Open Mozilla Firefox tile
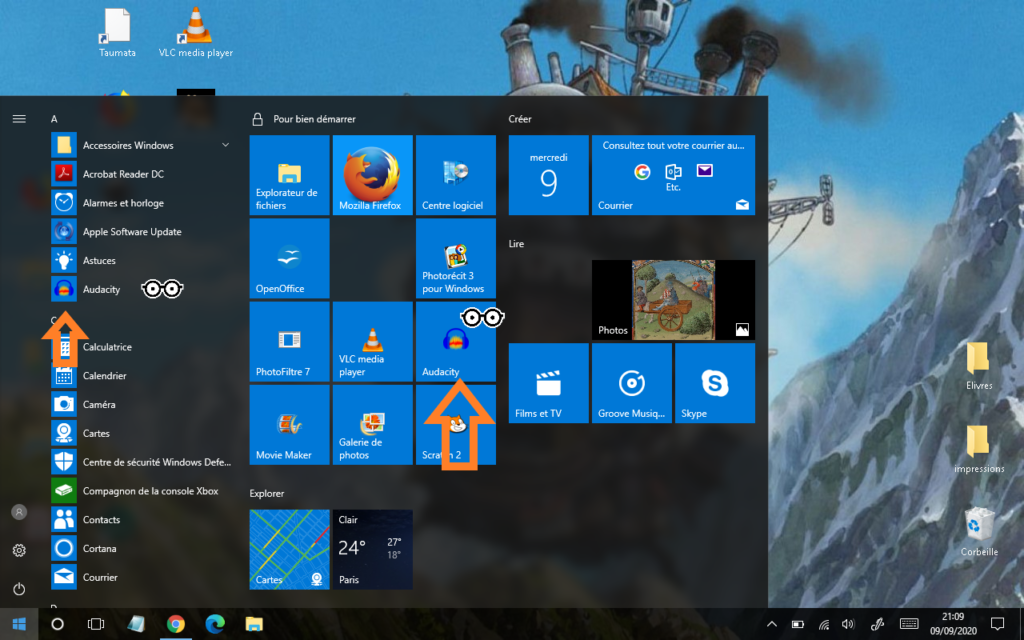This screenshot has height=640, width=1024. tap(372, 175)
